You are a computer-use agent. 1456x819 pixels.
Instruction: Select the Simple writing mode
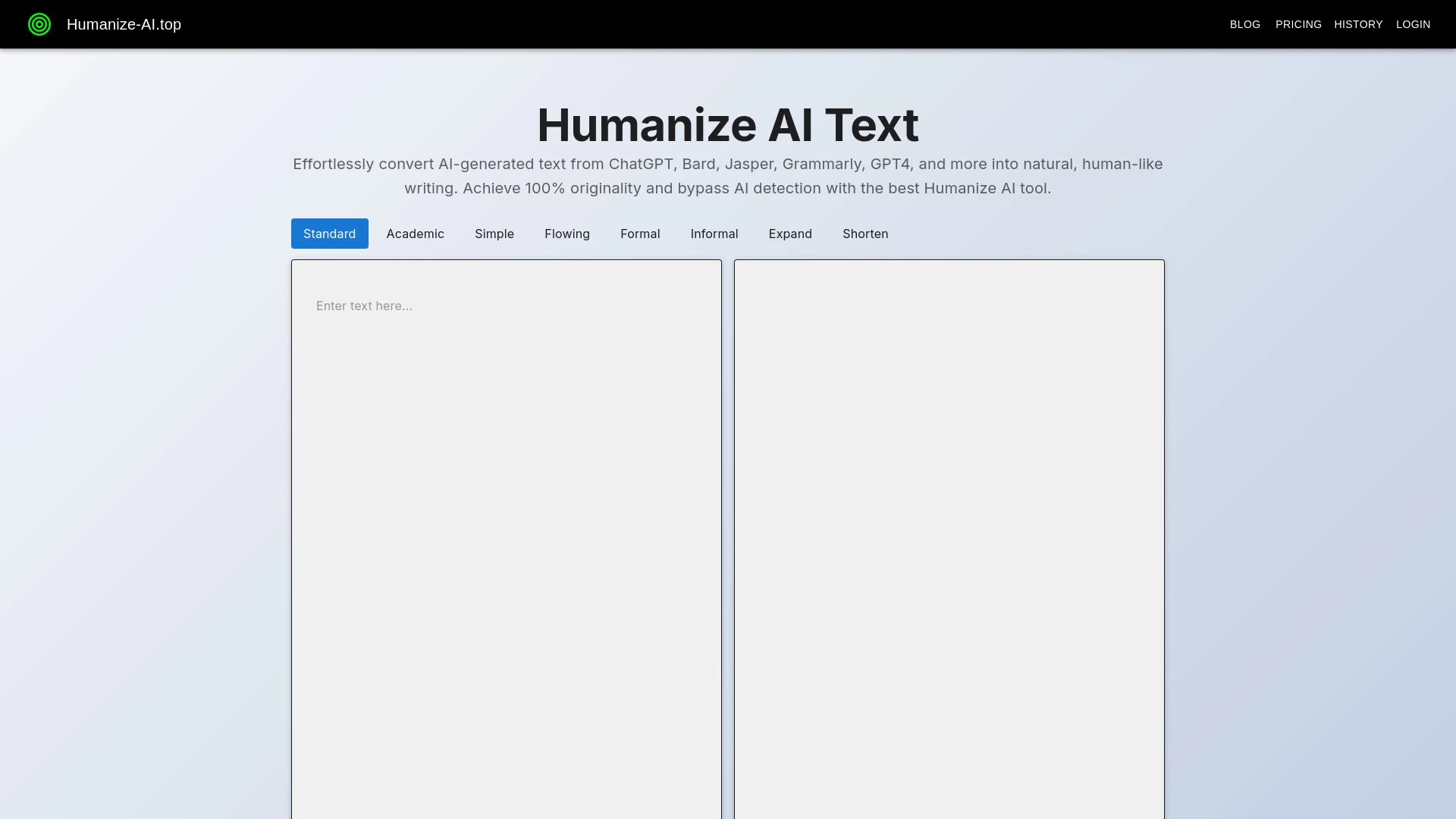click(x=494, y=233)
